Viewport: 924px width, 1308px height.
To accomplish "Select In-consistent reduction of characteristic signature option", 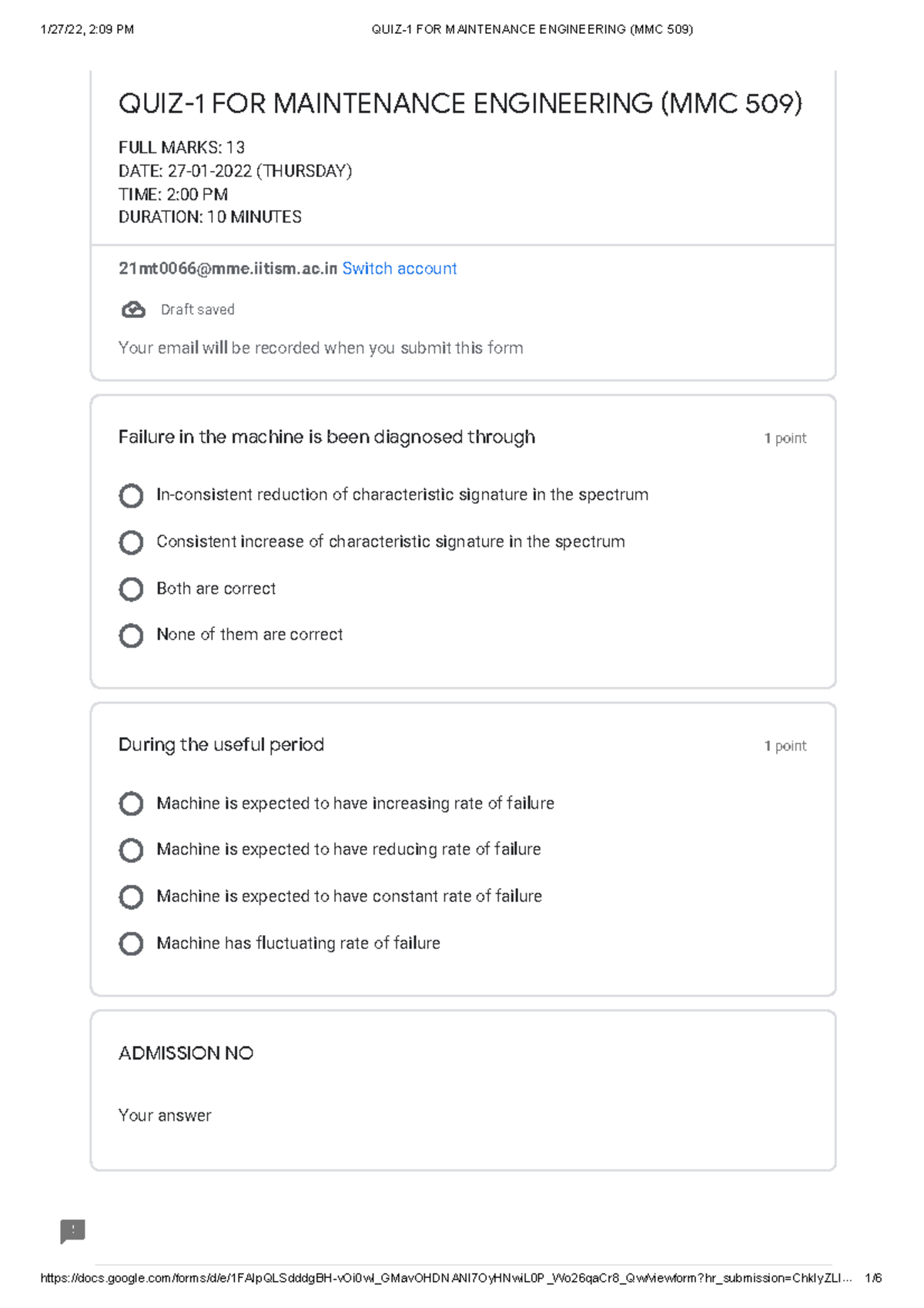I will click(x=131, y=495).
